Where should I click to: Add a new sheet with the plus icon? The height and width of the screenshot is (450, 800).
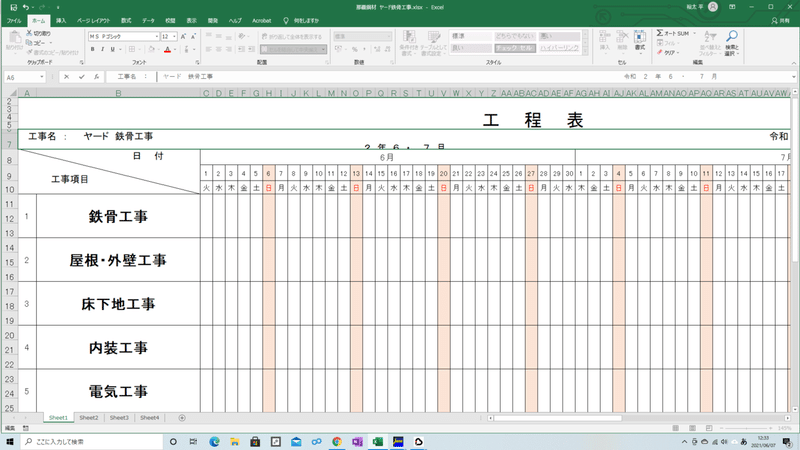182,418
